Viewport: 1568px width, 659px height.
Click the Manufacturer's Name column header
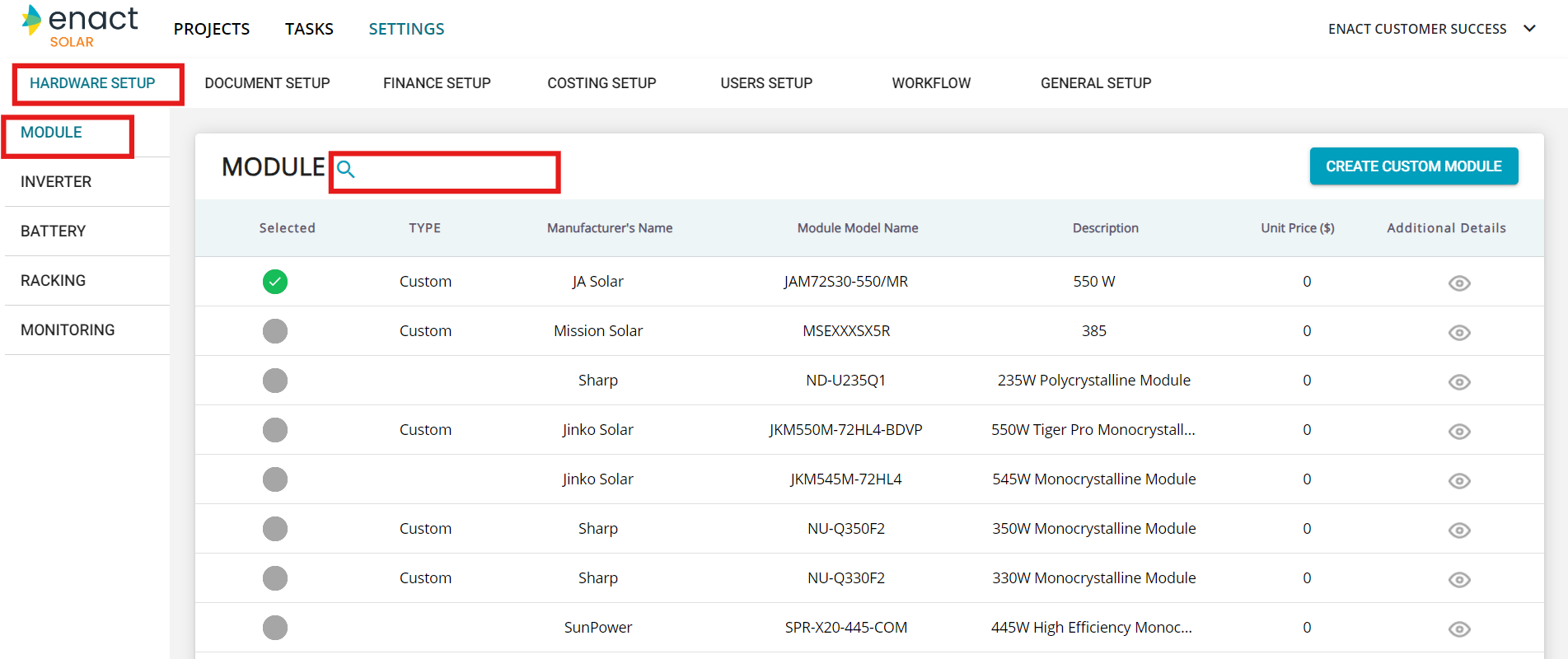[610, 228]
